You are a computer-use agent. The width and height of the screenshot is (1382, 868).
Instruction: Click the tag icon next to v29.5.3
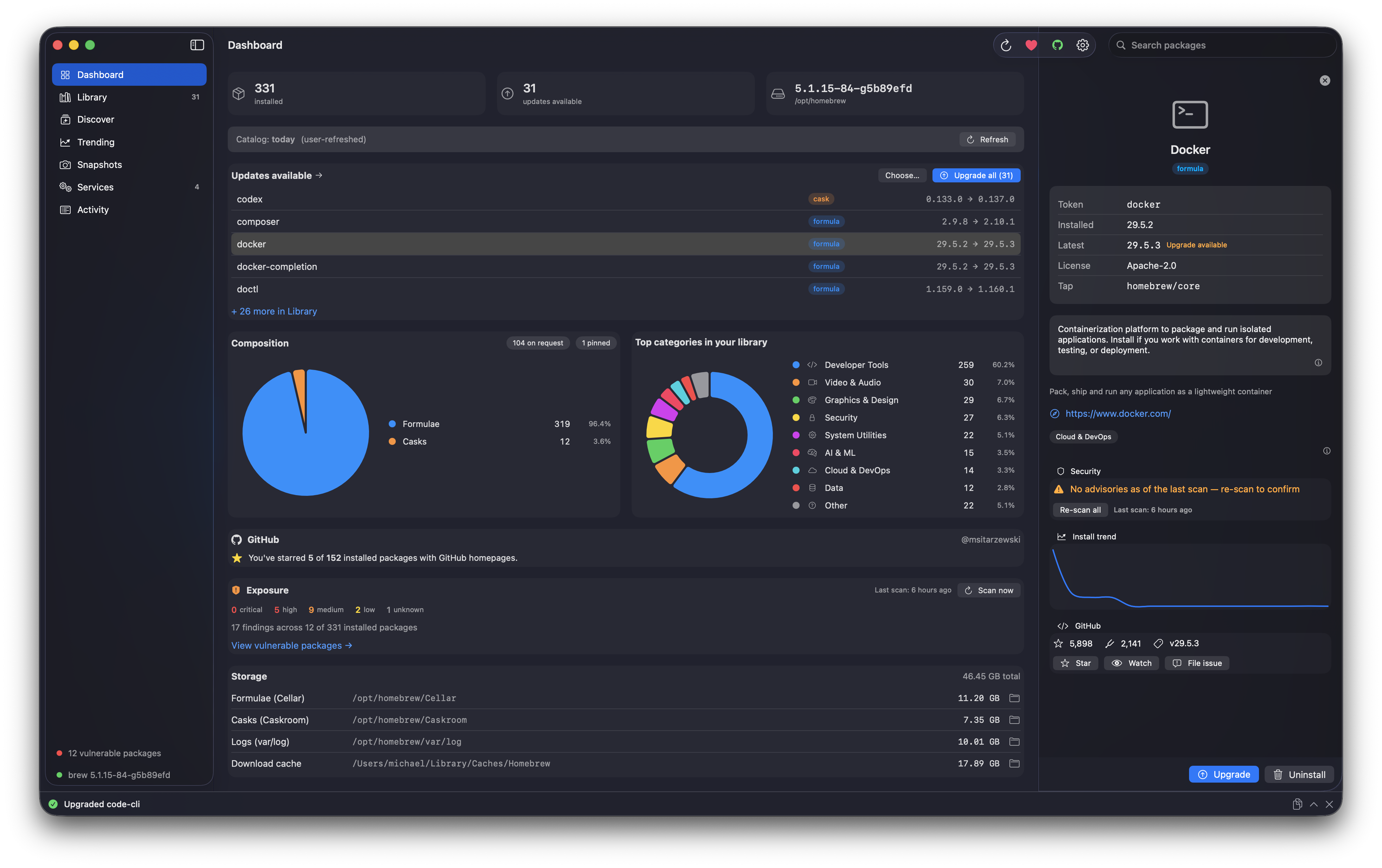click(1159, 644)
